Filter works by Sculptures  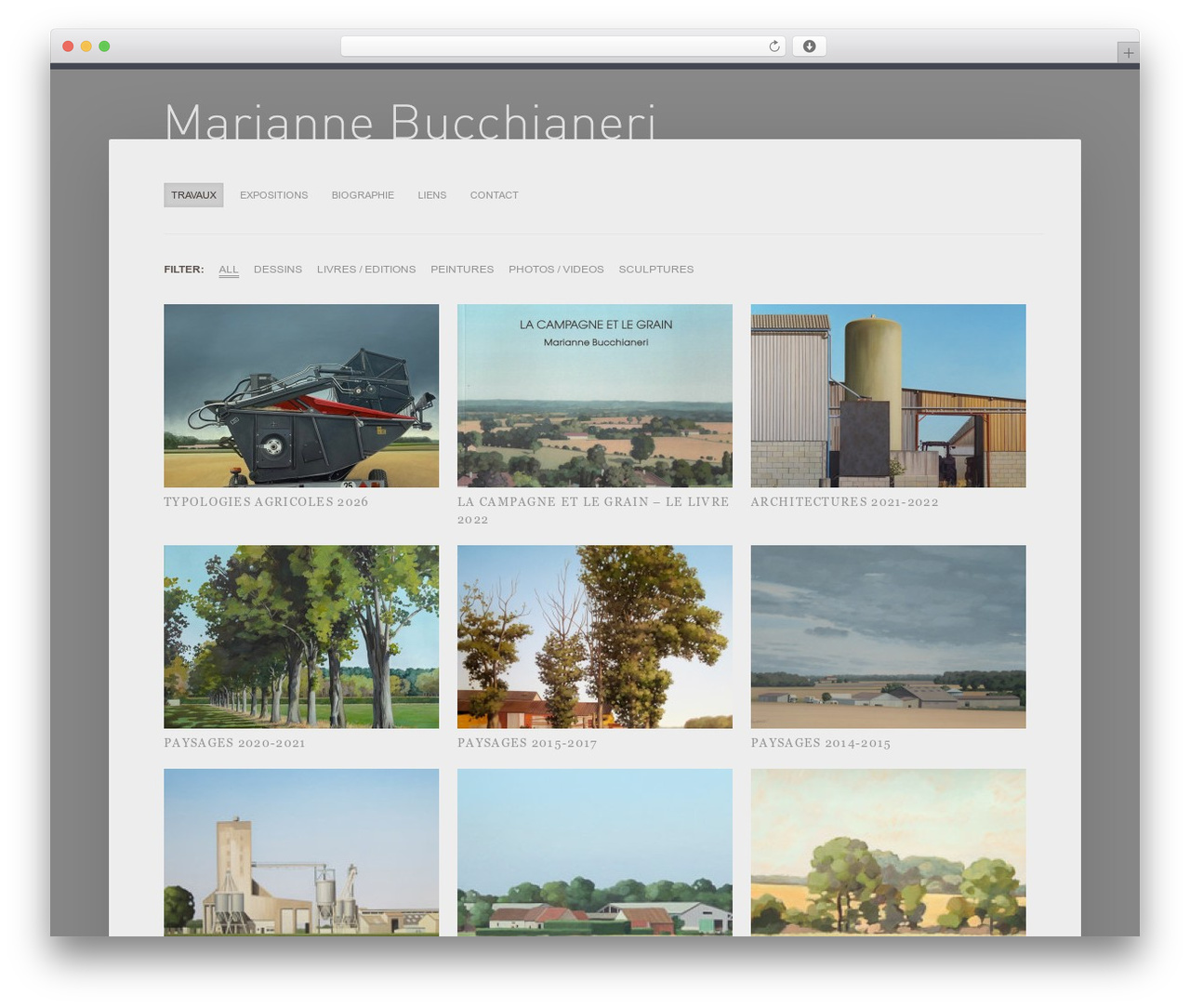656,270
